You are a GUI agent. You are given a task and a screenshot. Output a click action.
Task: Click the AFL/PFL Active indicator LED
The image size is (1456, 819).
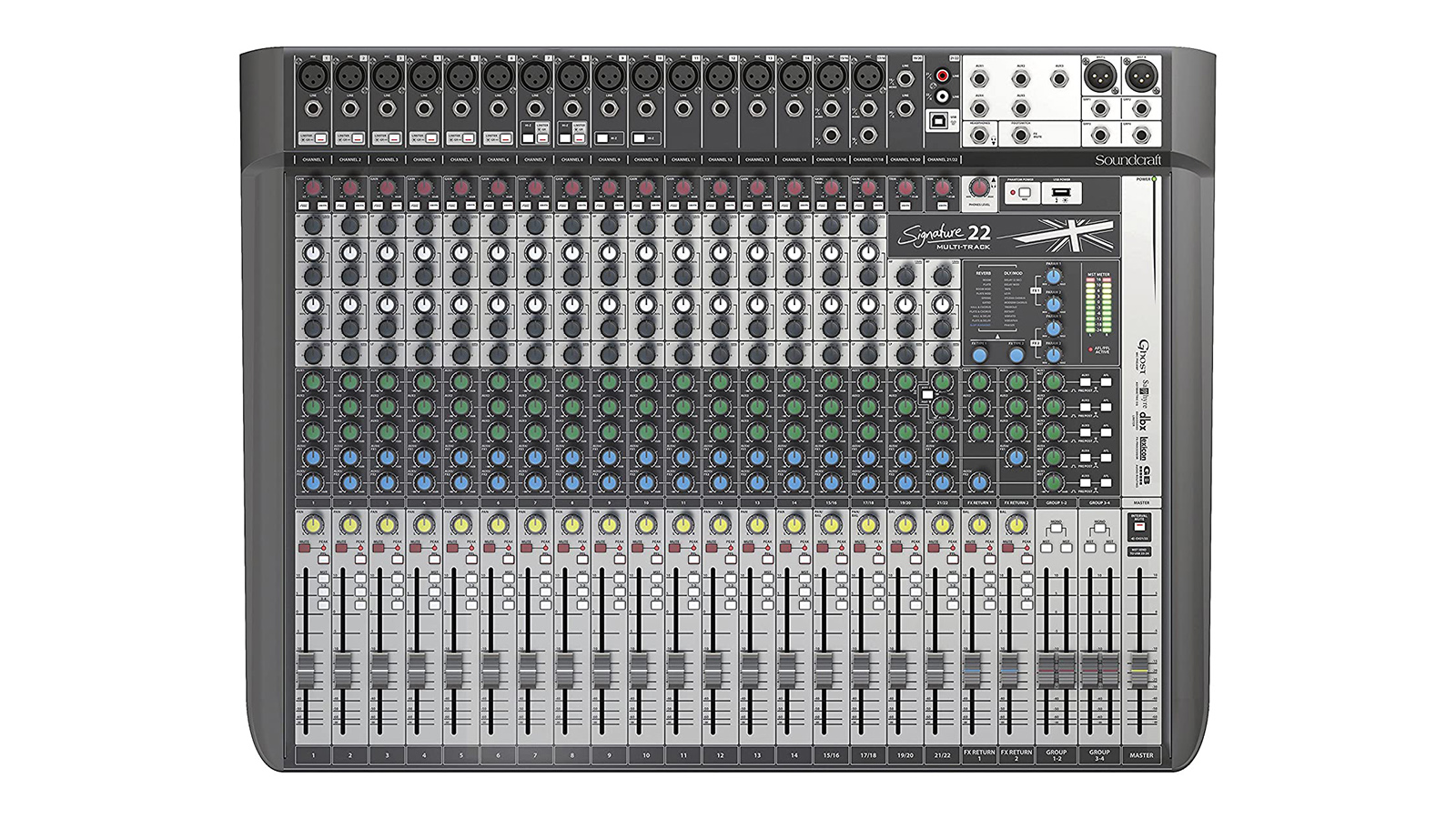1090,349
